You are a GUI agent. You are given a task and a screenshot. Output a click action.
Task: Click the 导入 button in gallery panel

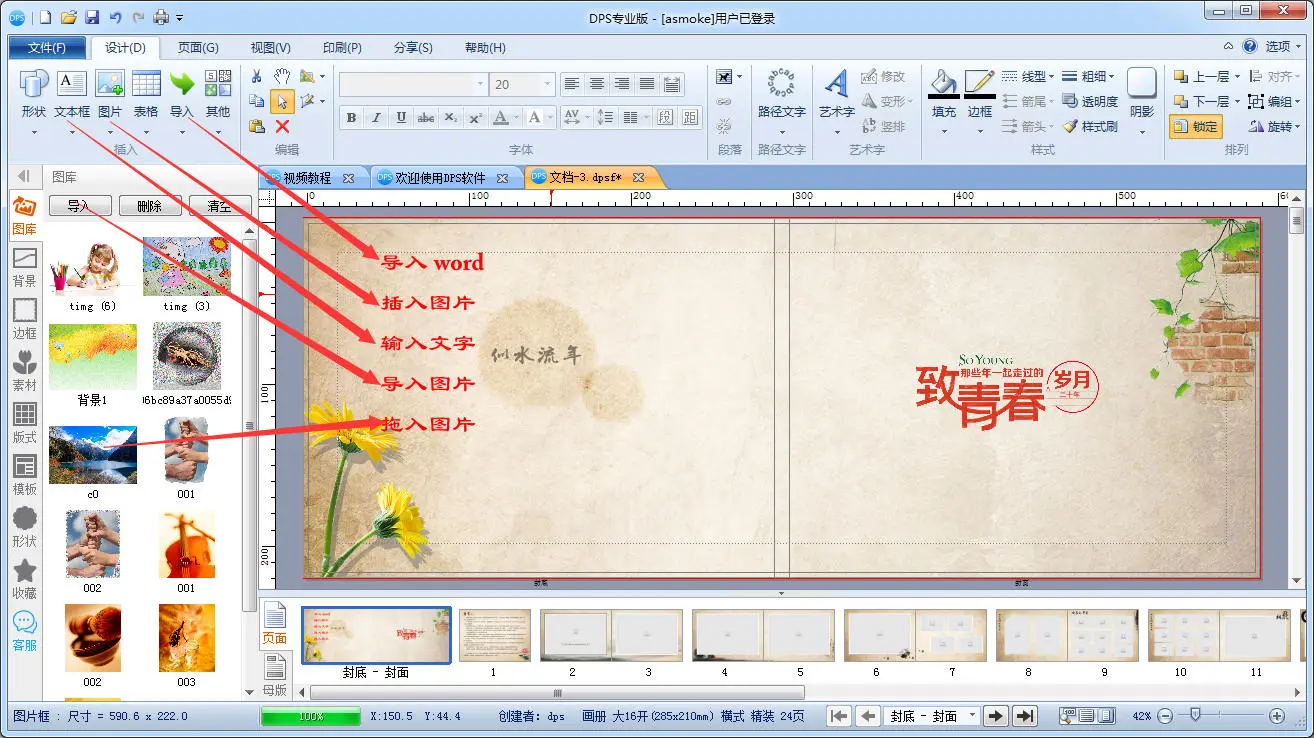pyautogui.click(x=79, y=206)
